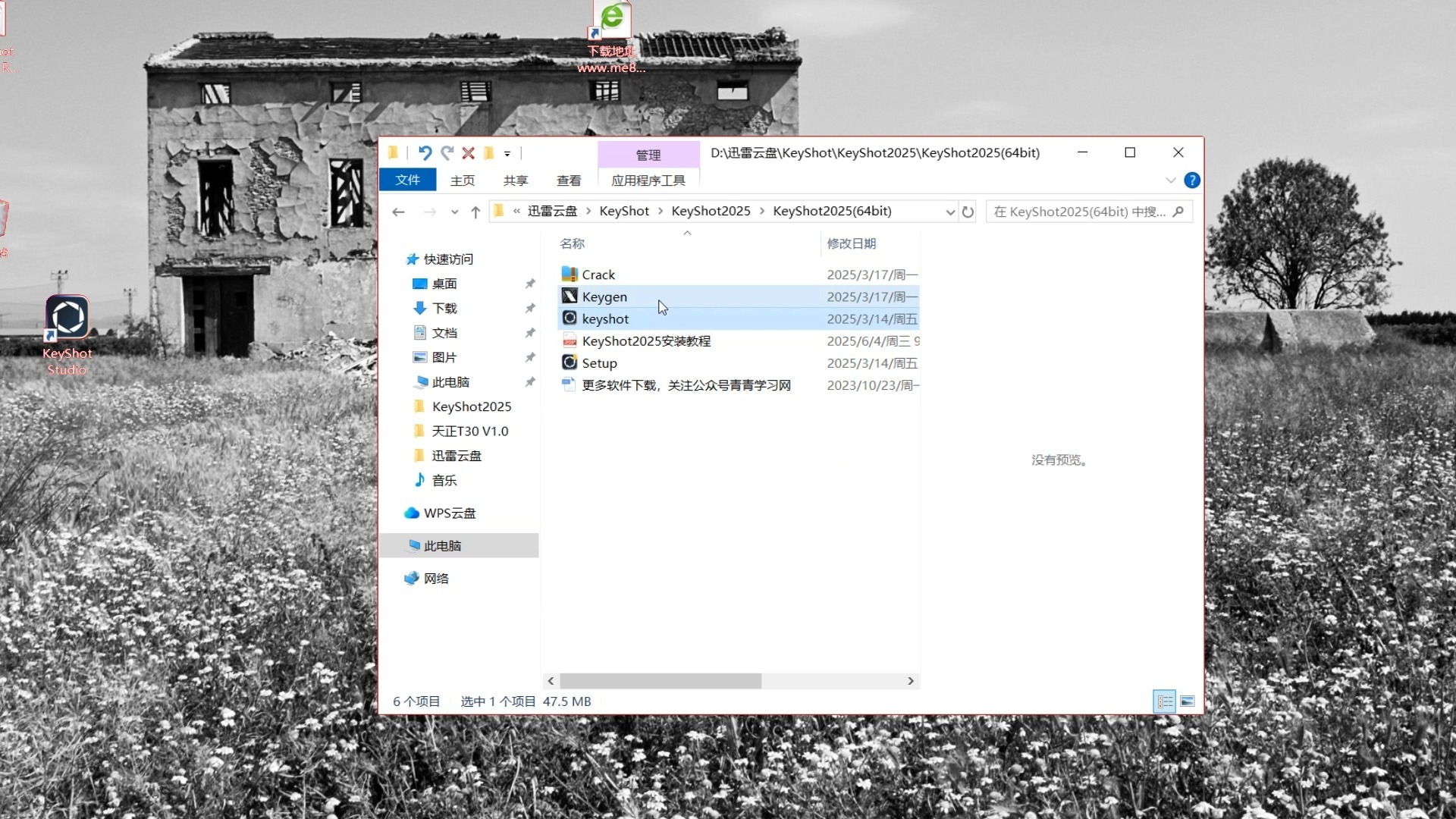Open 天正T30 V1.0 folder in navigation pane
The image size is (1456, 819).
[470, 431]
